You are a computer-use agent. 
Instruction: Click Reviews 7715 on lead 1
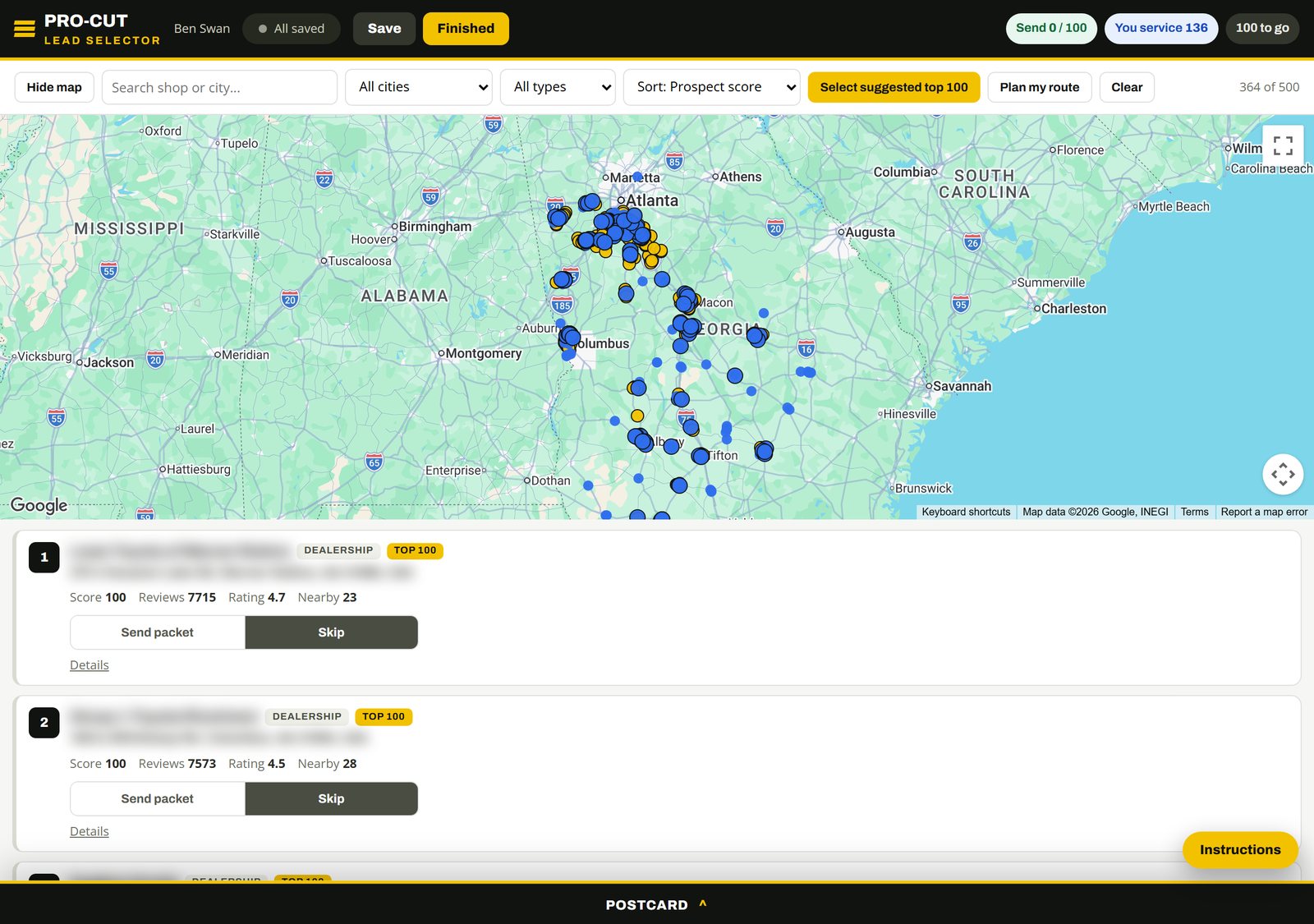click(x=177, y=597)
